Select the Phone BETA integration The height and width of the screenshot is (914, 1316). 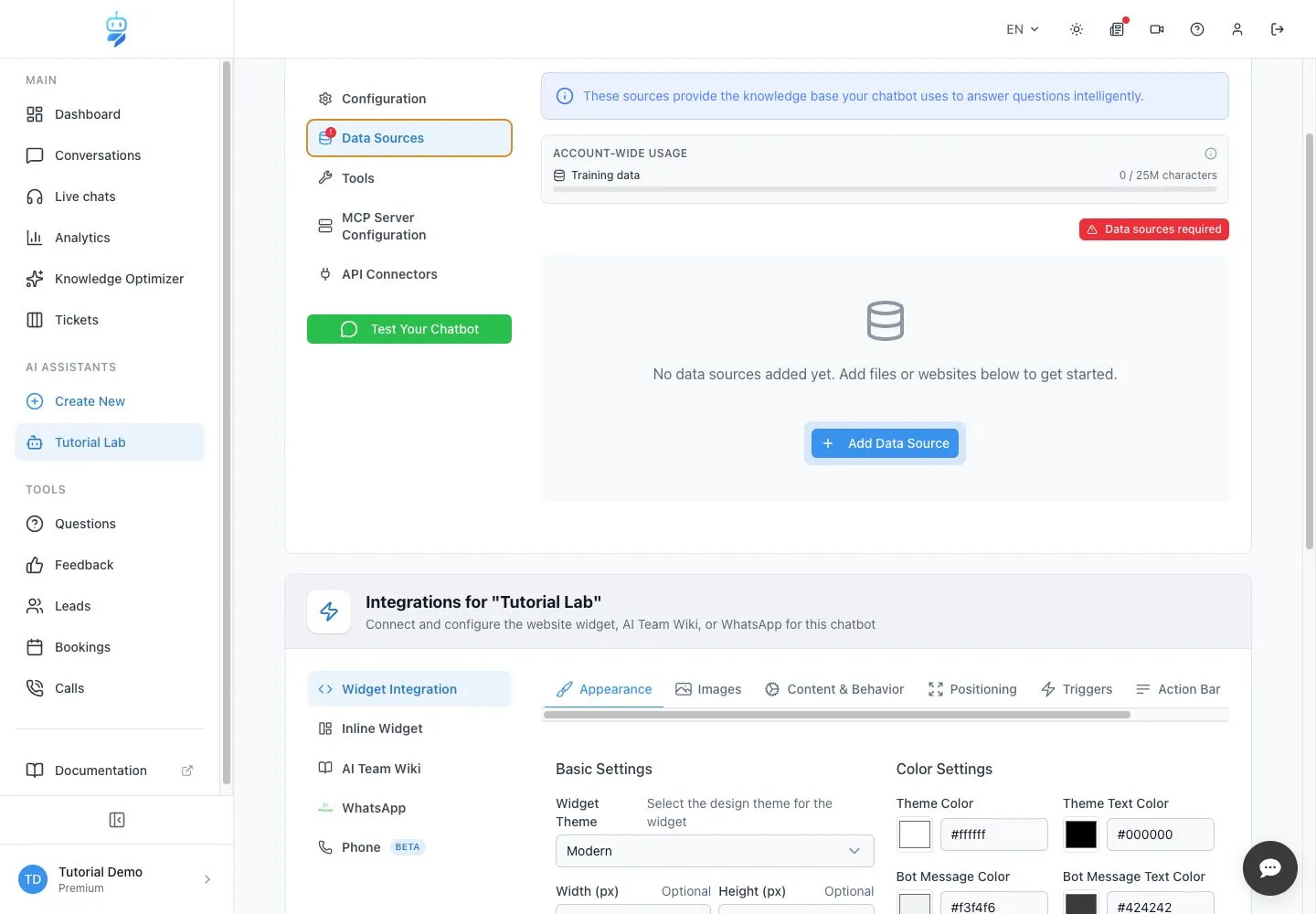coord(409,847)
